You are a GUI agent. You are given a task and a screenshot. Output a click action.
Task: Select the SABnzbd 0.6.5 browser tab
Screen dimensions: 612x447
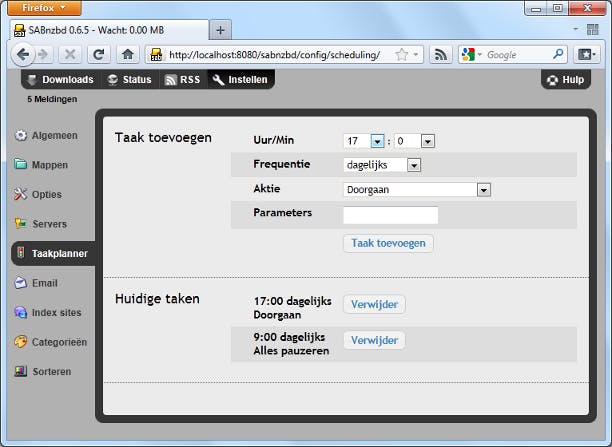109,30
